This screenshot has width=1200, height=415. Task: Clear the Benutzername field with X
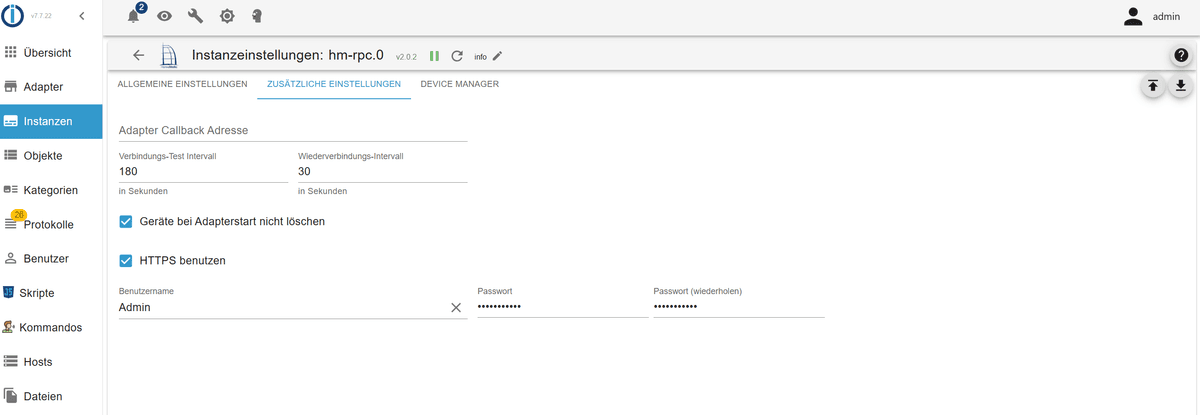[x=456, y=307]
